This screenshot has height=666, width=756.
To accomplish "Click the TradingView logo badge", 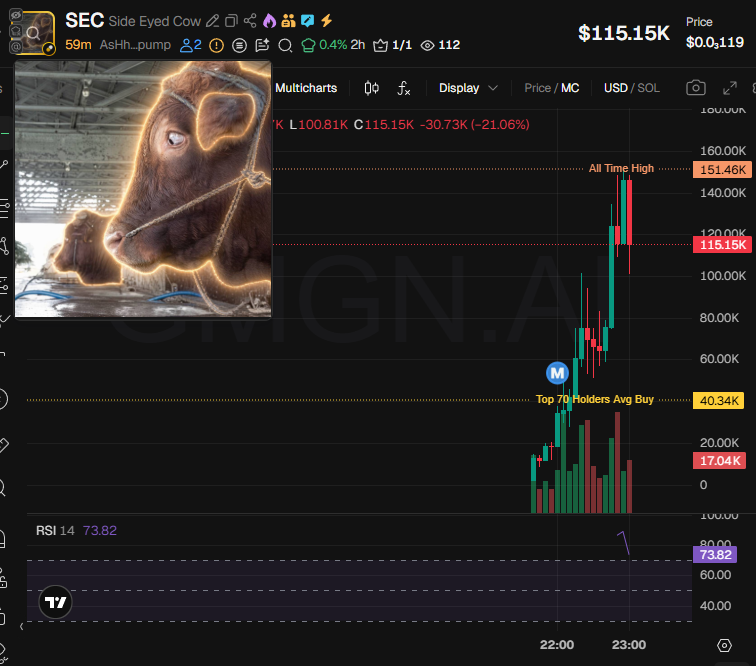I will (x=55, y=602).
